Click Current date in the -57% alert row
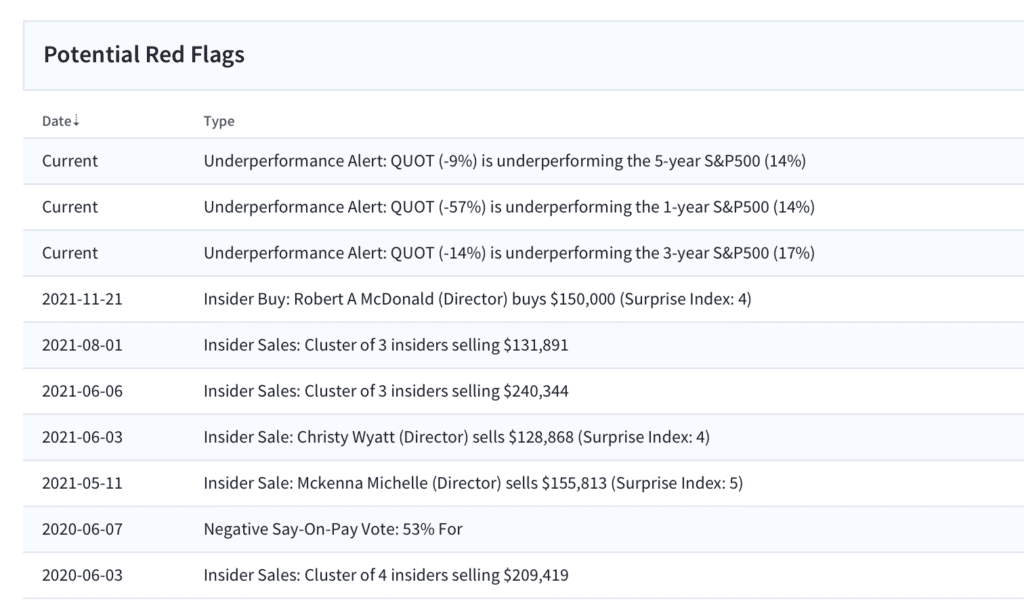This screenshot has height=601, width=1024. [70, 207]
